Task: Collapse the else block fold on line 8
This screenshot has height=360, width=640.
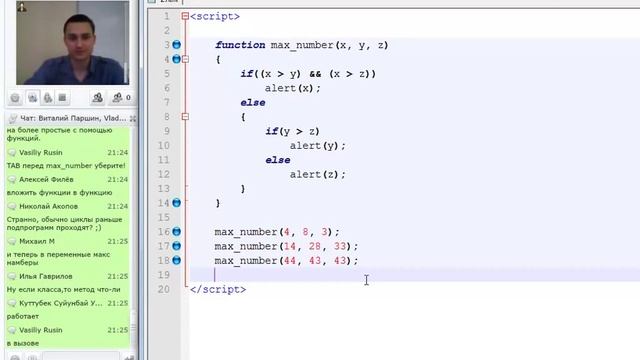Action: tap(185, 117)
